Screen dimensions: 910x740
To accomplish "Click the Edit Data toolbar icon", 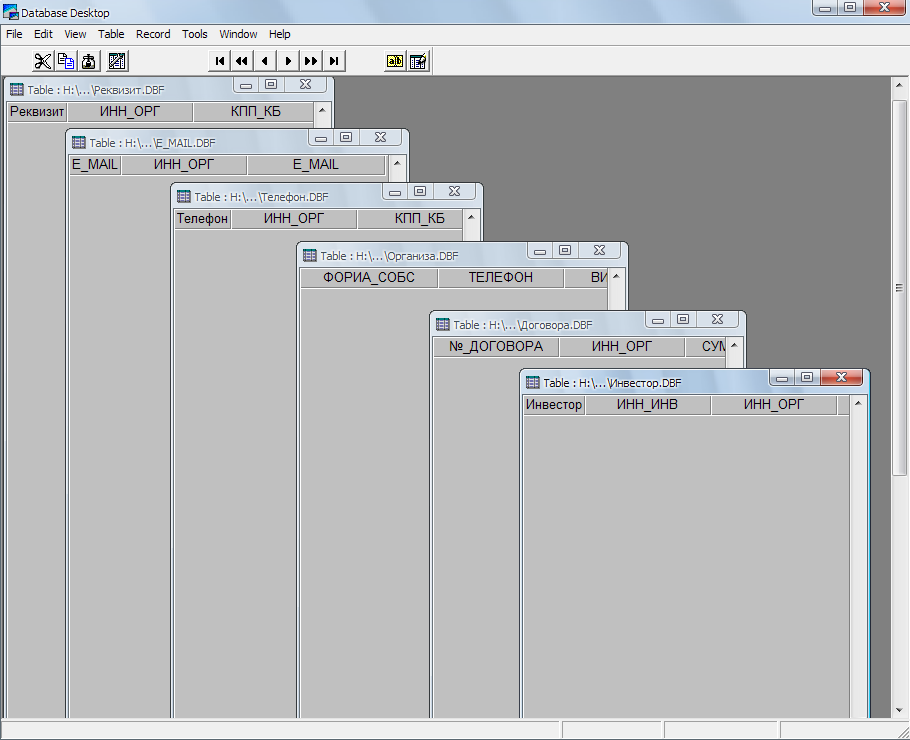I will click(418, 61).
